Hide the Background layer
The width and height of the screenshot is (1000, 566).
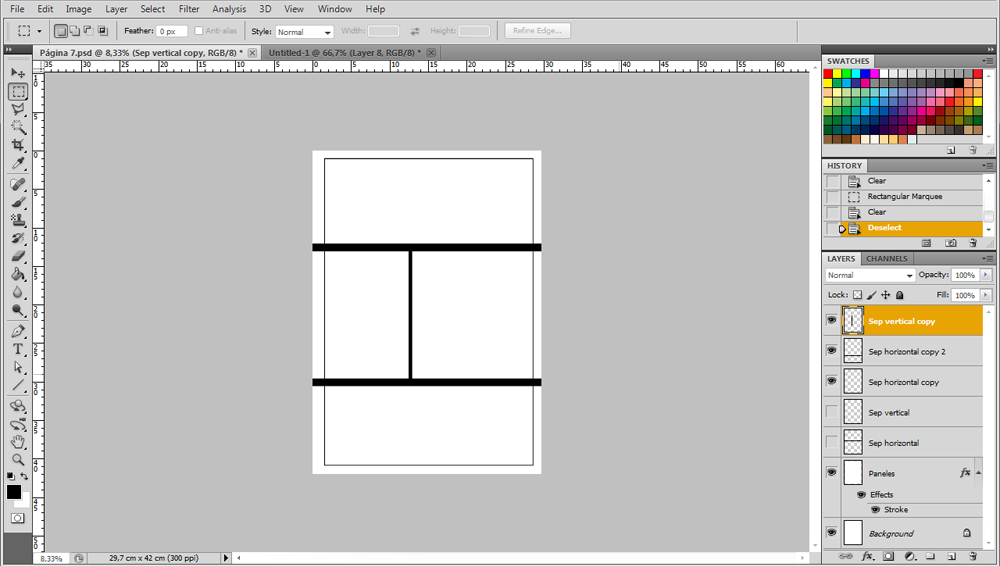pos(831,533)
